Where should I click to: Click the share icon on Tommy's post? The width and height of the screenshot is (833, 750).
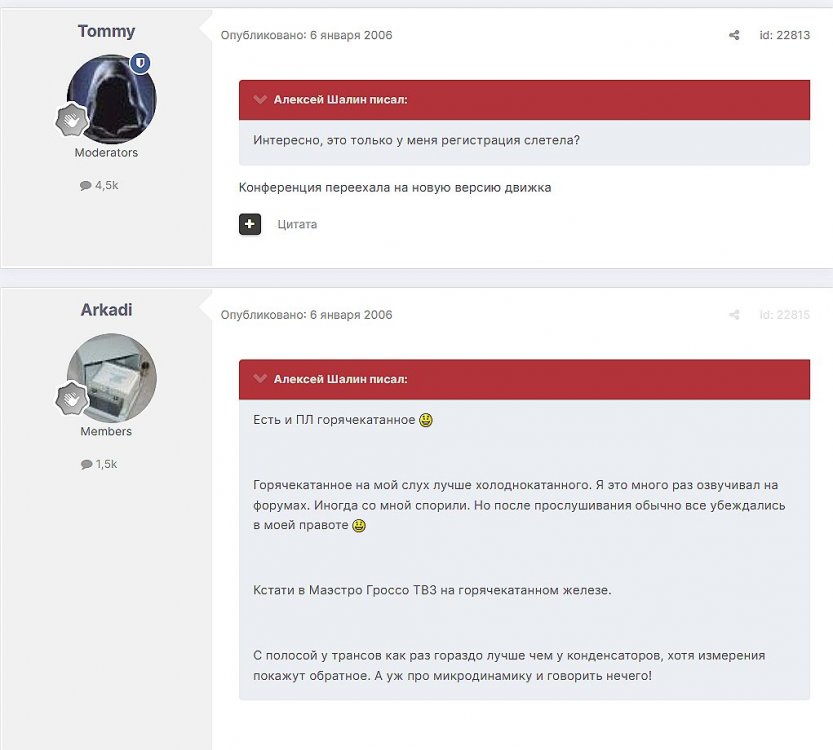734,35
